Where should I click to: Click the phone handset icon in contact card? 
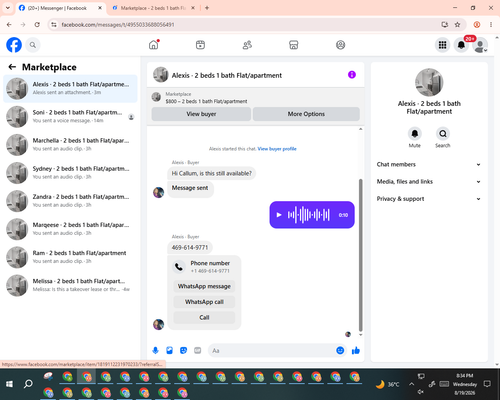179,267
